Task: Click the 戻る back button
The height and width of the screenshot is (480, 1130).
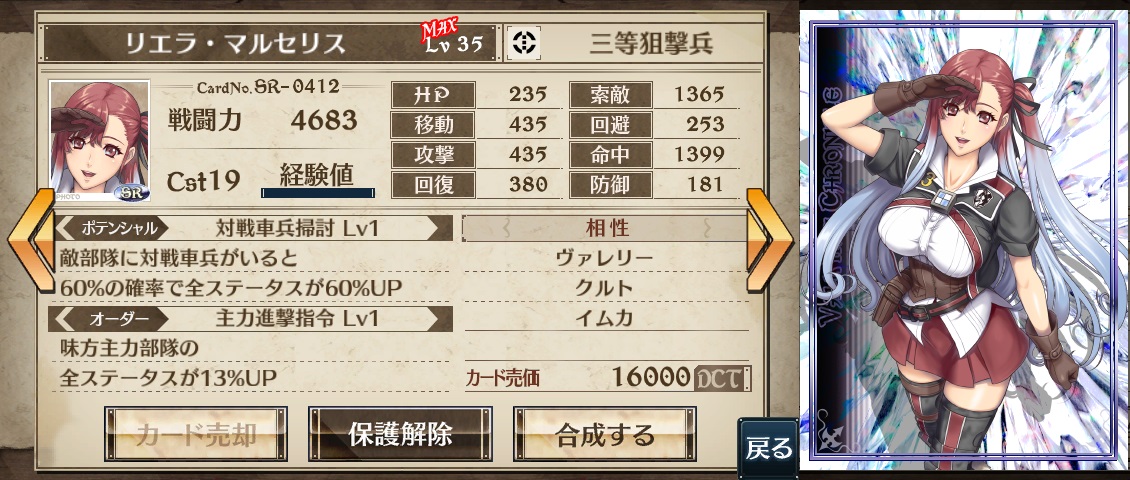Action: pyautogui.click(x=768, y=447)
